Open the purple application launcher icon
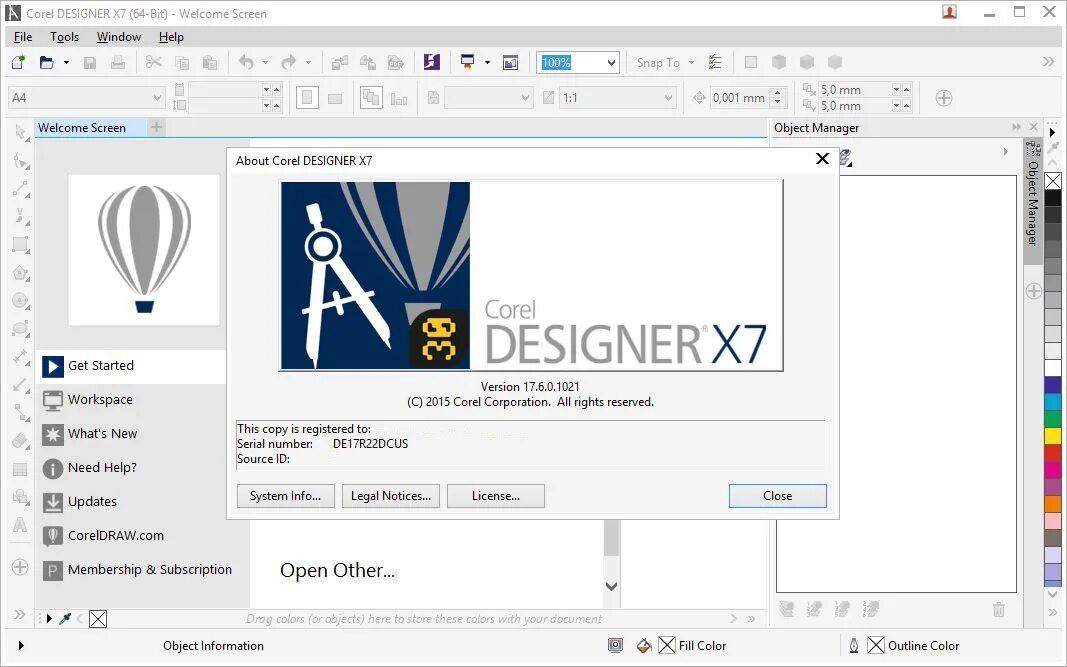 click(431, 62)
